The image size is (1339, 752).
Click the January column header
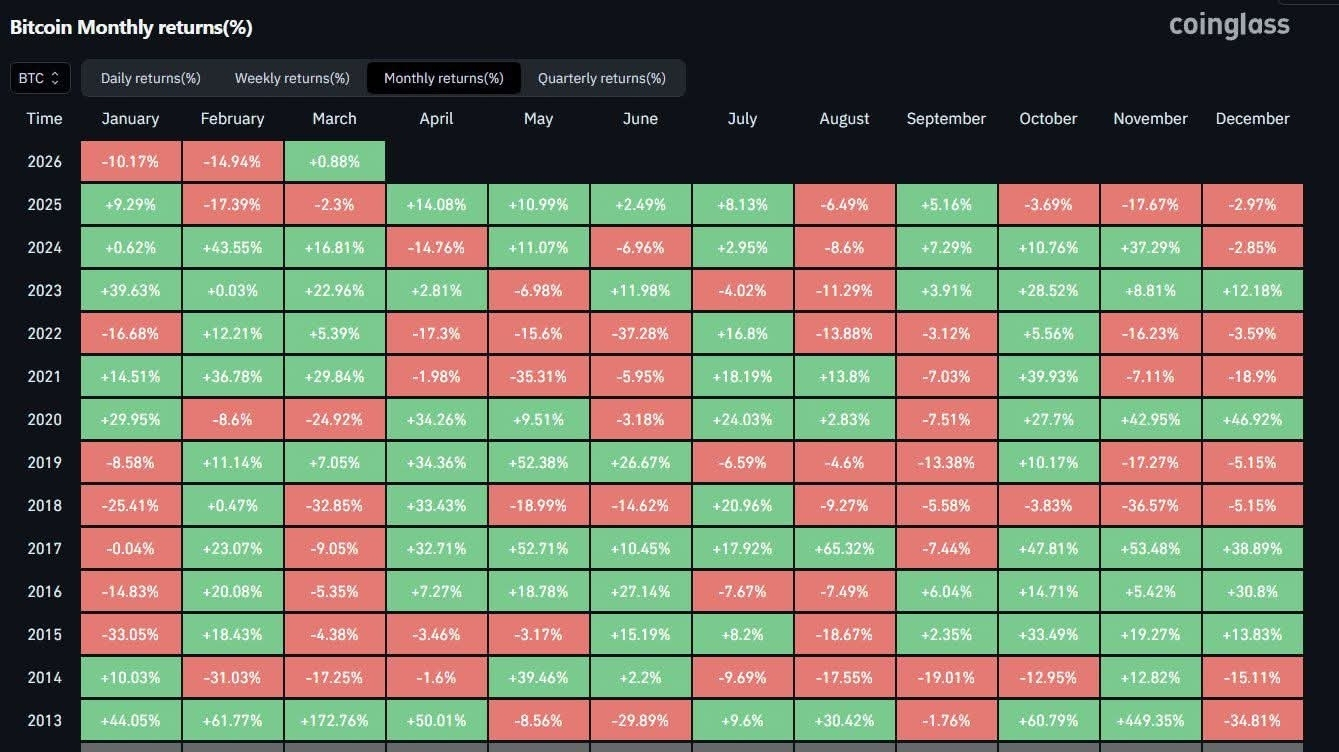[x=130, y=118]
